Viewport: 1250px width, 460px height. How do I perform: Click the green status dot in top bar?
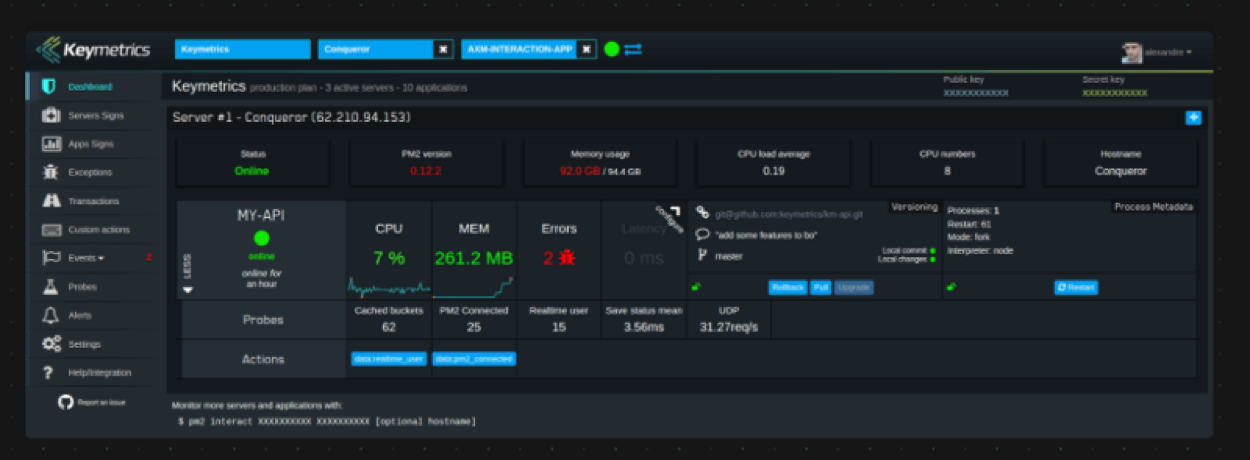pos(612,48)
